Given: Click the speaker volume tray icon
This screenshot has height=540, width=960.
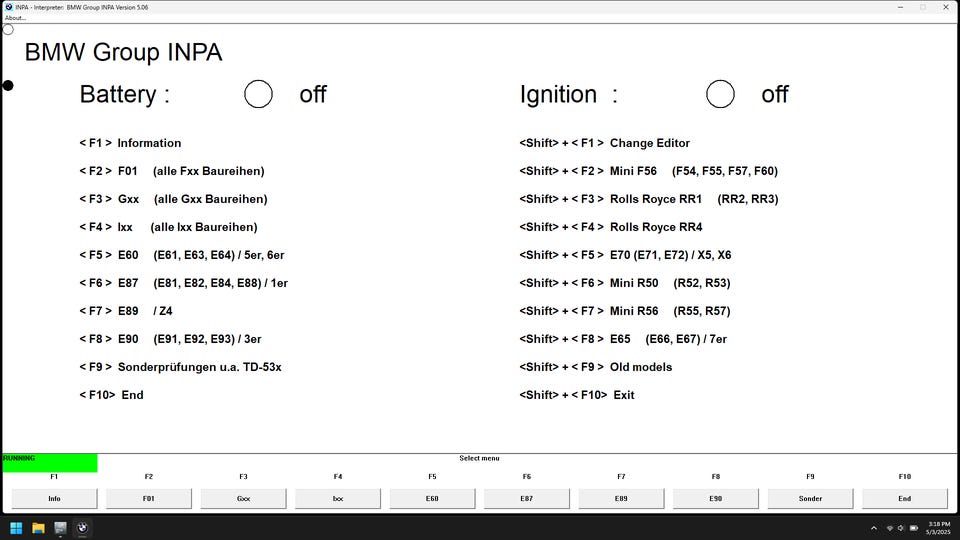Looking at the screenshot, I should click(x=901, y=528).
